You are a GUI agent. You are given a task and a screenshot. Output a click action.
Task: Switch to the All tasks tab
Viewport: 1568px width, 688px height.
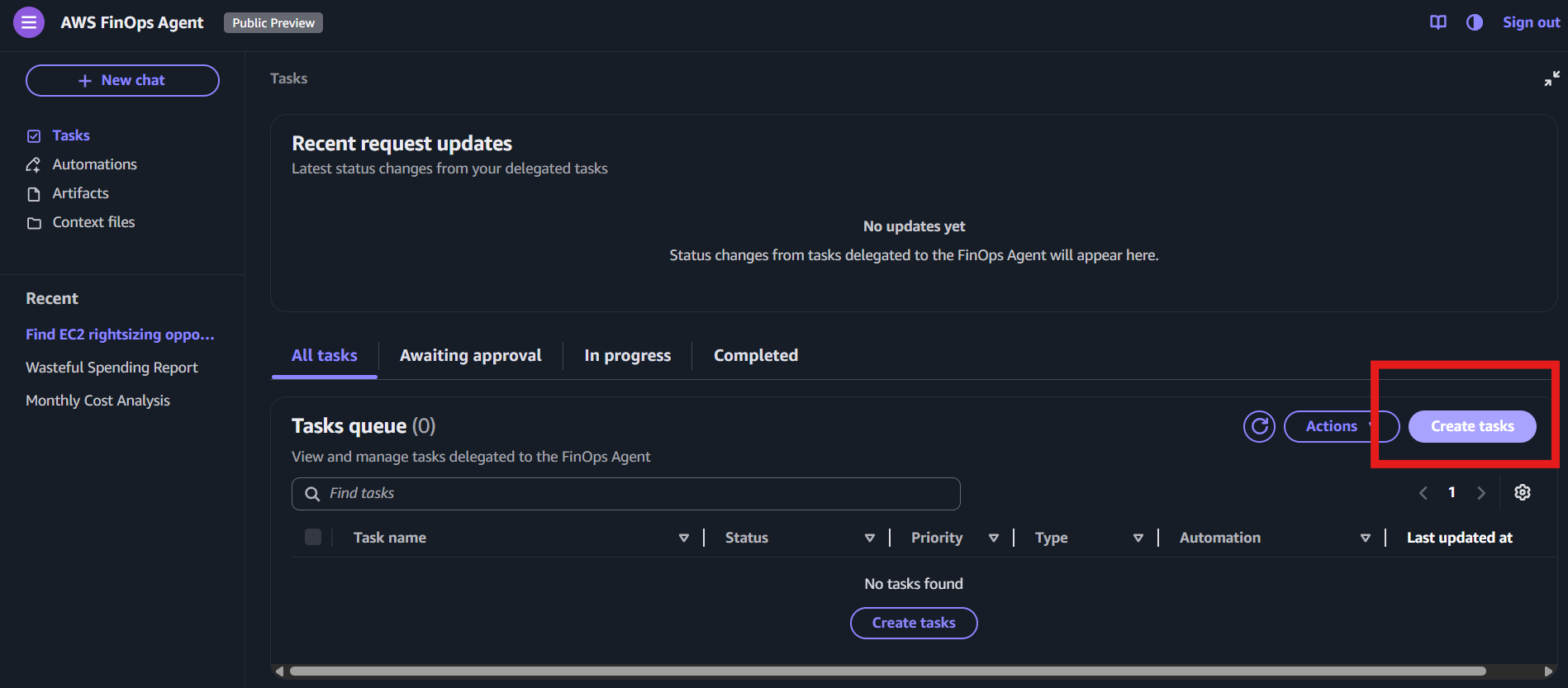click(325, 355)
